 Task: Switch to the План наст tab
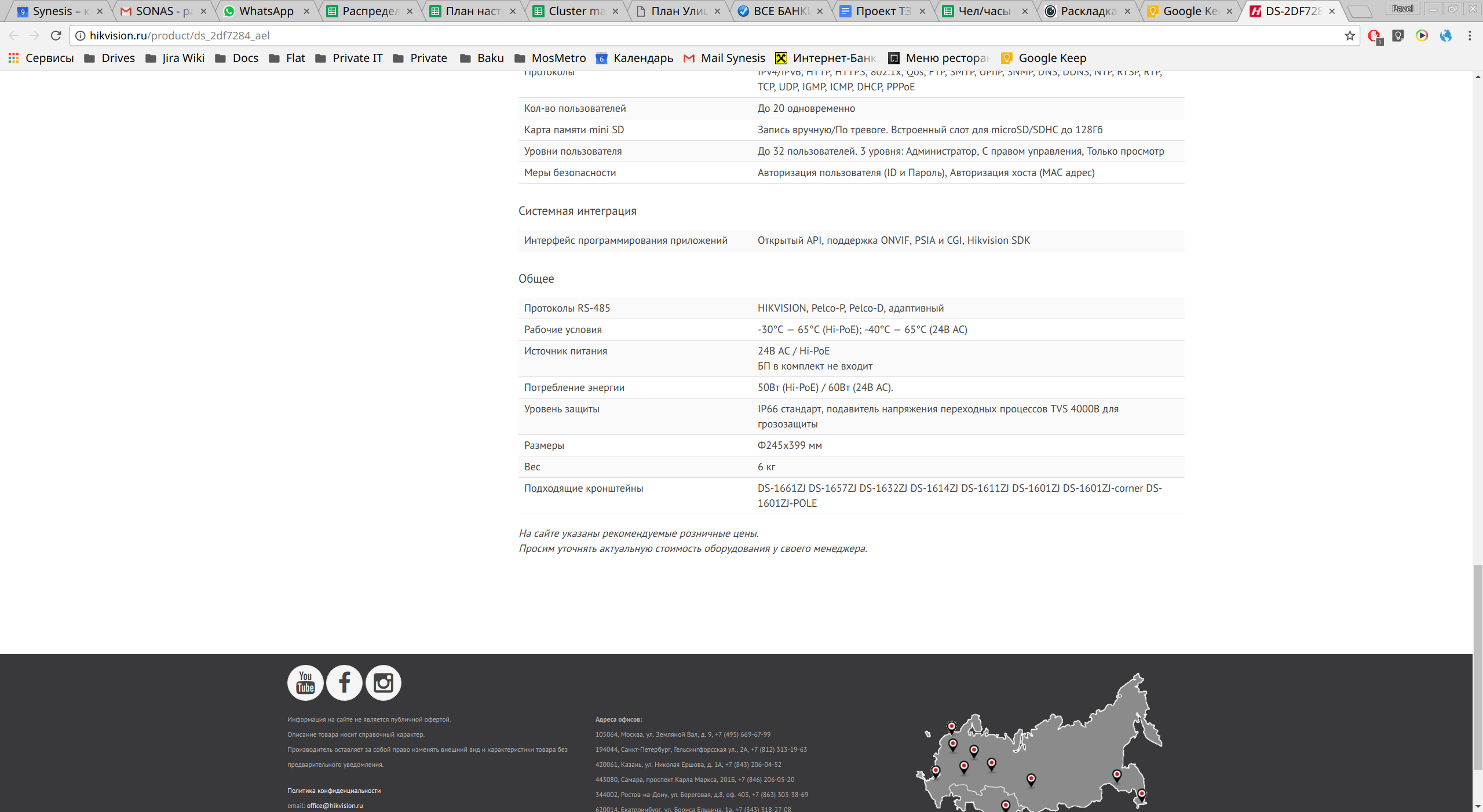[x=473, y=11]
